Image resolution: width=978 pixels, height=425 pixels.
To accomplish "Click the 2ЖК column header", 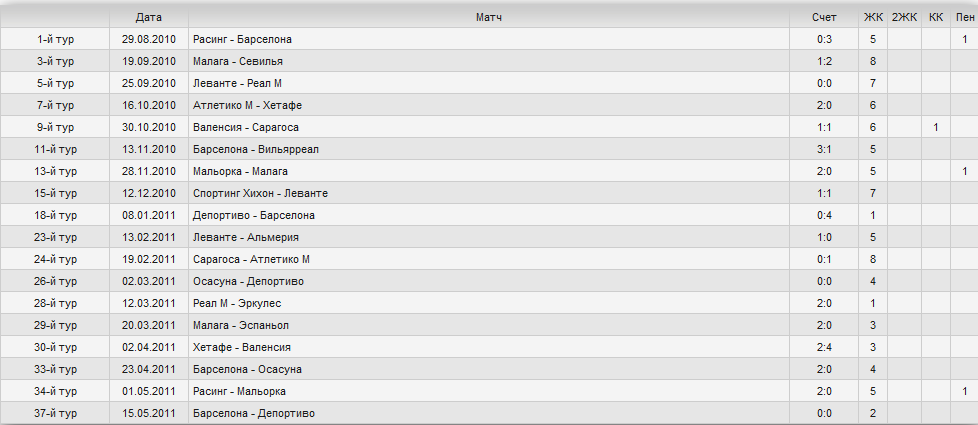I will coord(904,17).
